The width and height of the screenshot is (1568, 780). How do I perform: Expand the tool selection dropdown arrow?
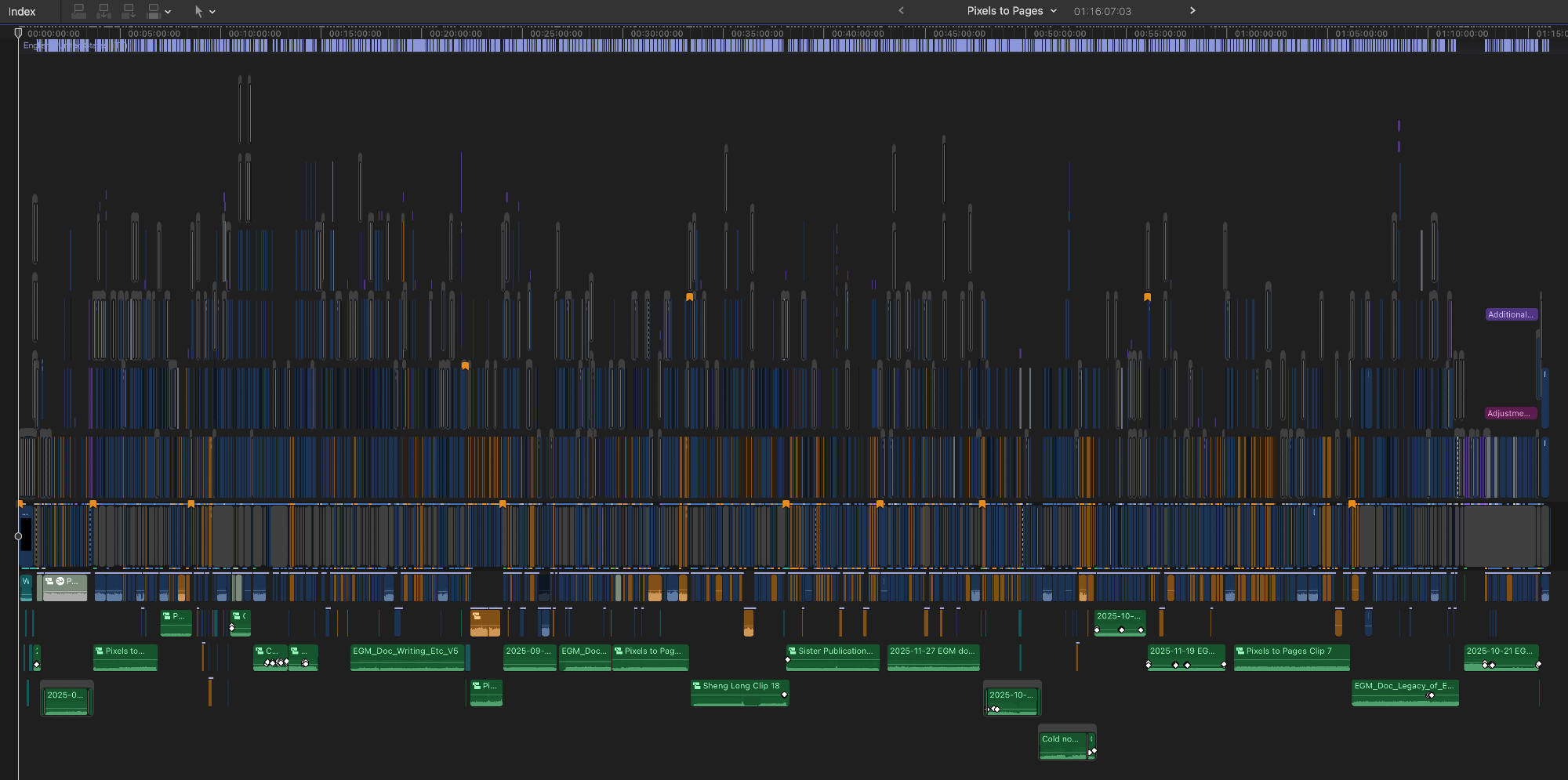pyautogui.click(x=212, y=12)
